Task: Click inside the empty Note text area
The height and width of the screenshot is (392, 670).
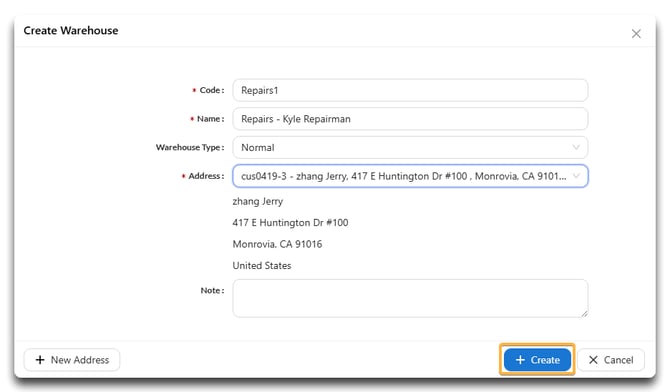Action: 410,298
